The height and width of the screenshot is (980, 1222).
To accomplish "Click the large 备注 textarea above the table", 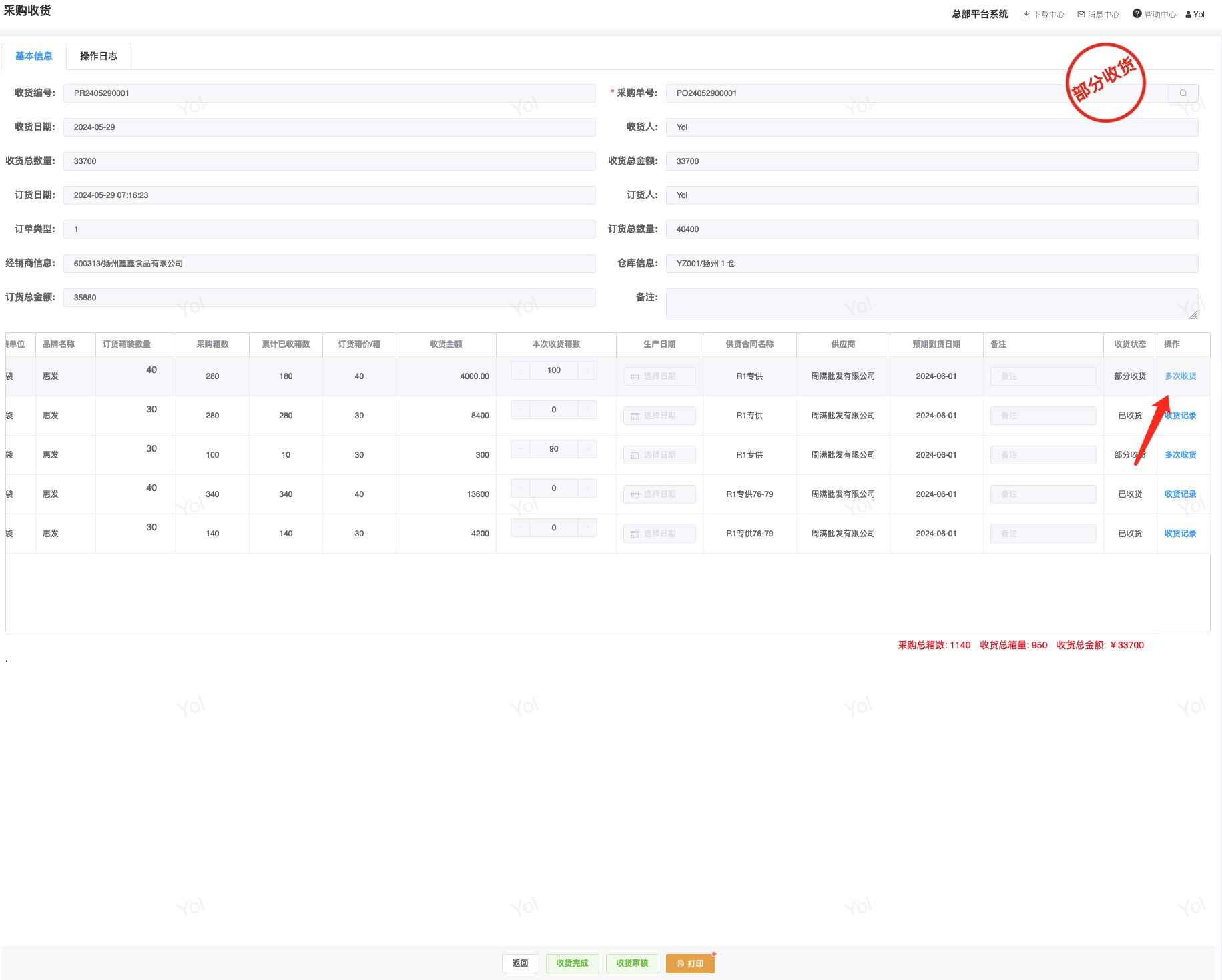I will point(932,304).
